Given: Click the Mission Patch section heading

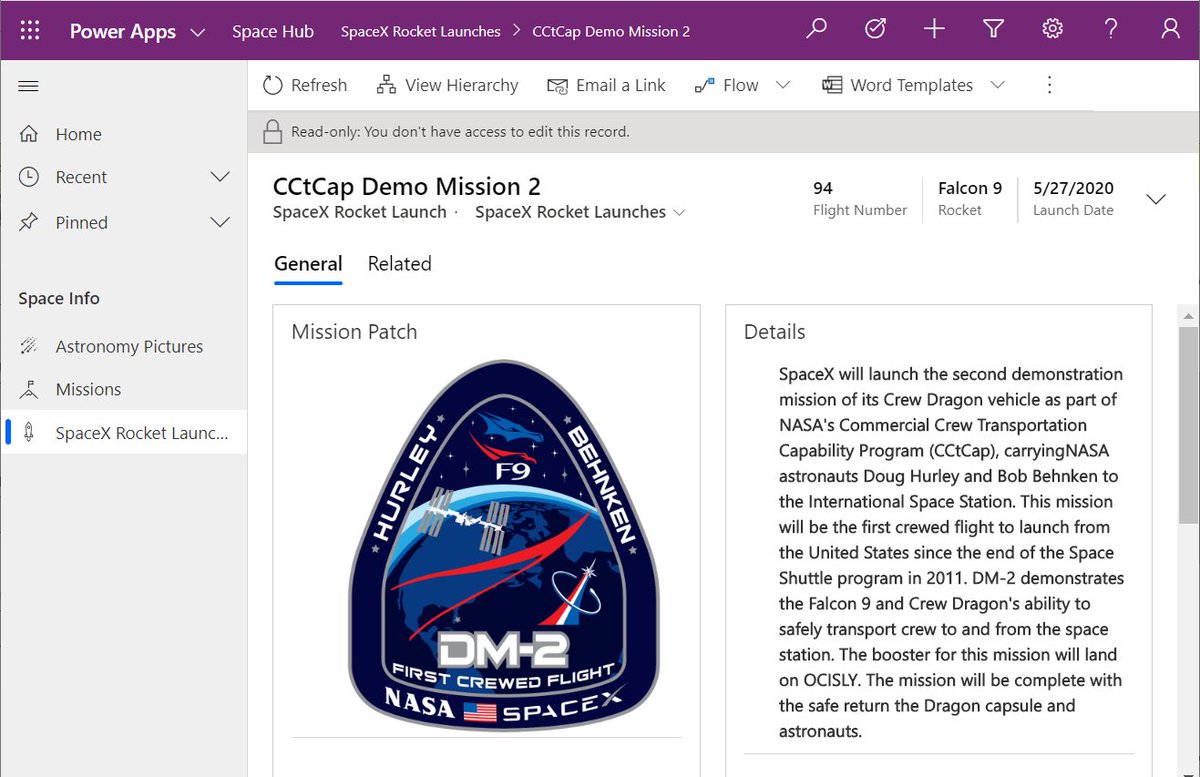Looking at the screenshot, I should coord(355,332).
